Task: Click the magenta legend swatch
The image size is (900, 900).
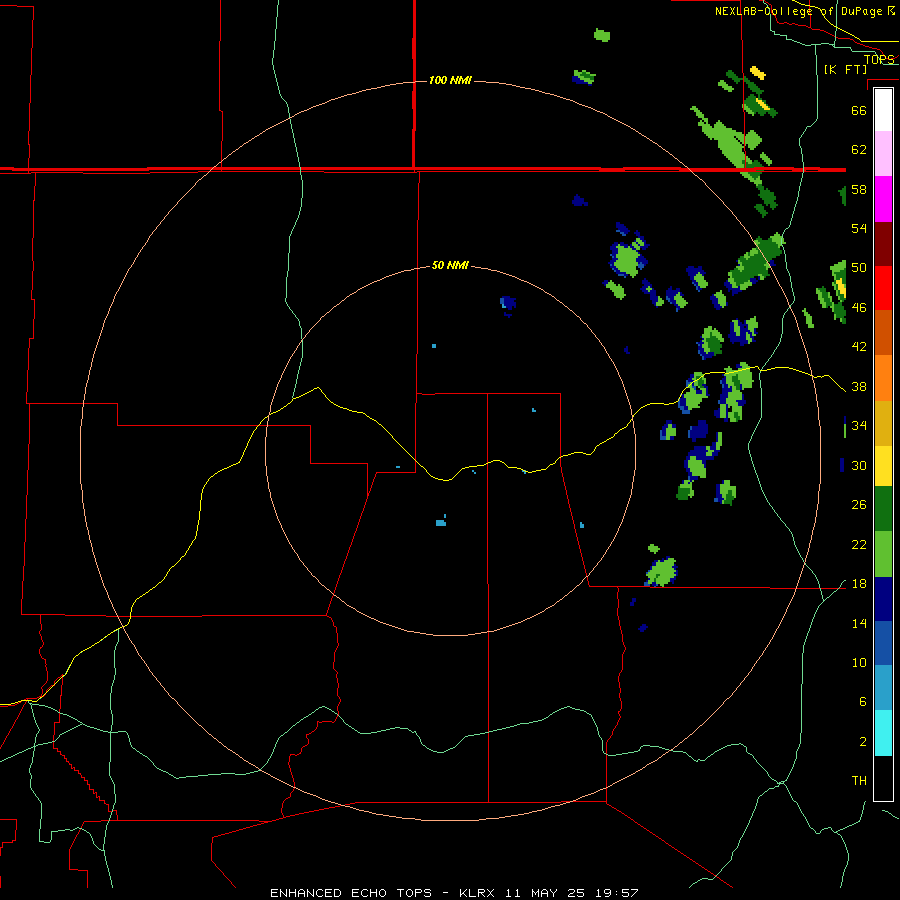Action: click(883, 199)
